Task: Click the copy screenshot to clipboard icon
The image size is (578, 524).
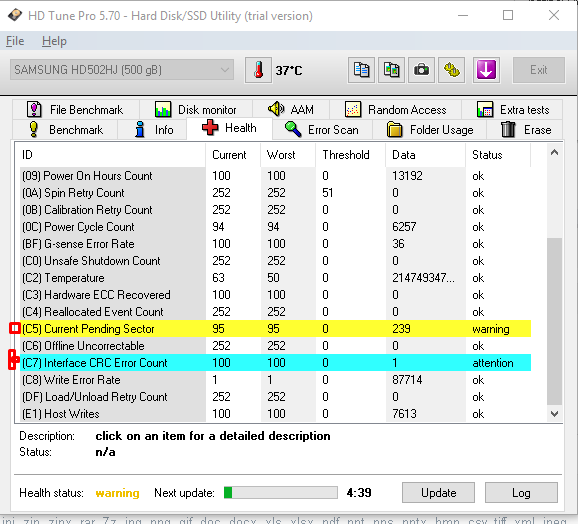Action: pos(391,70)
